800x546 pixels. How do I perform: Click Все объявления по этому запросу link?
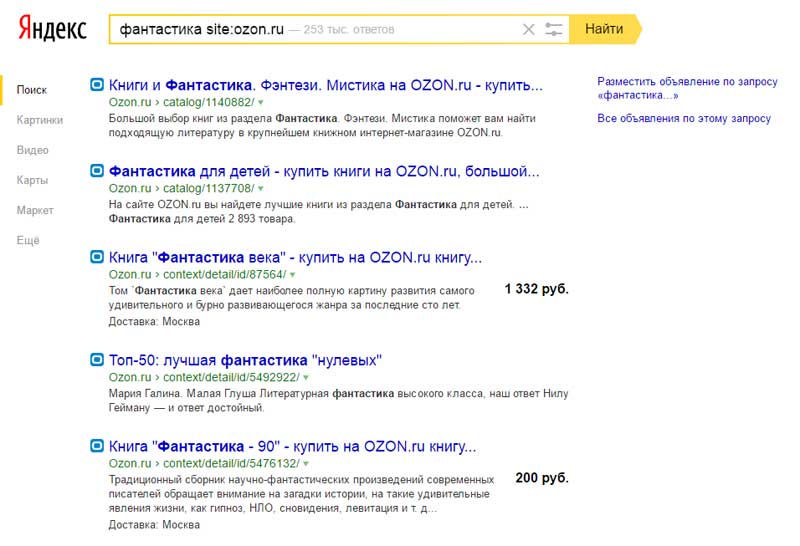point(684,118)
